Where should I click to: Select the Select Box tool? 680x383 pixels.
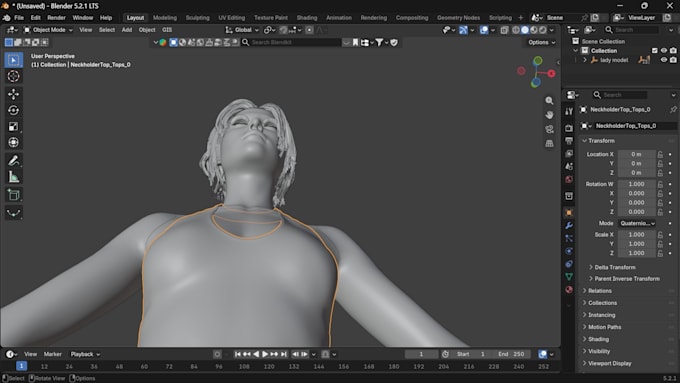(13, 60)
